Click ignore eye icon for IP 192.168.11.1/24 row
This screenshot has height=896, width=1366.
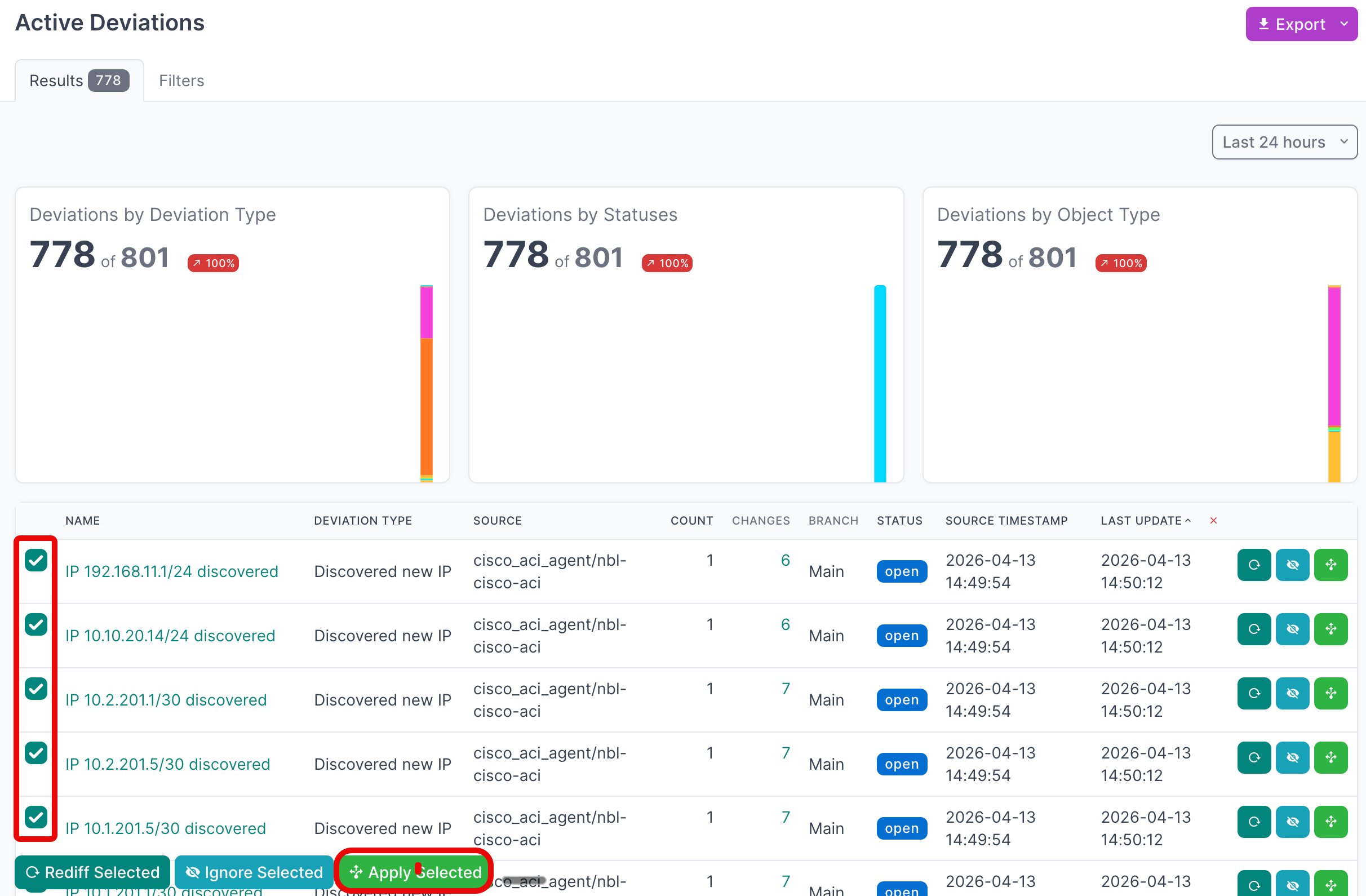(1292, 565)
